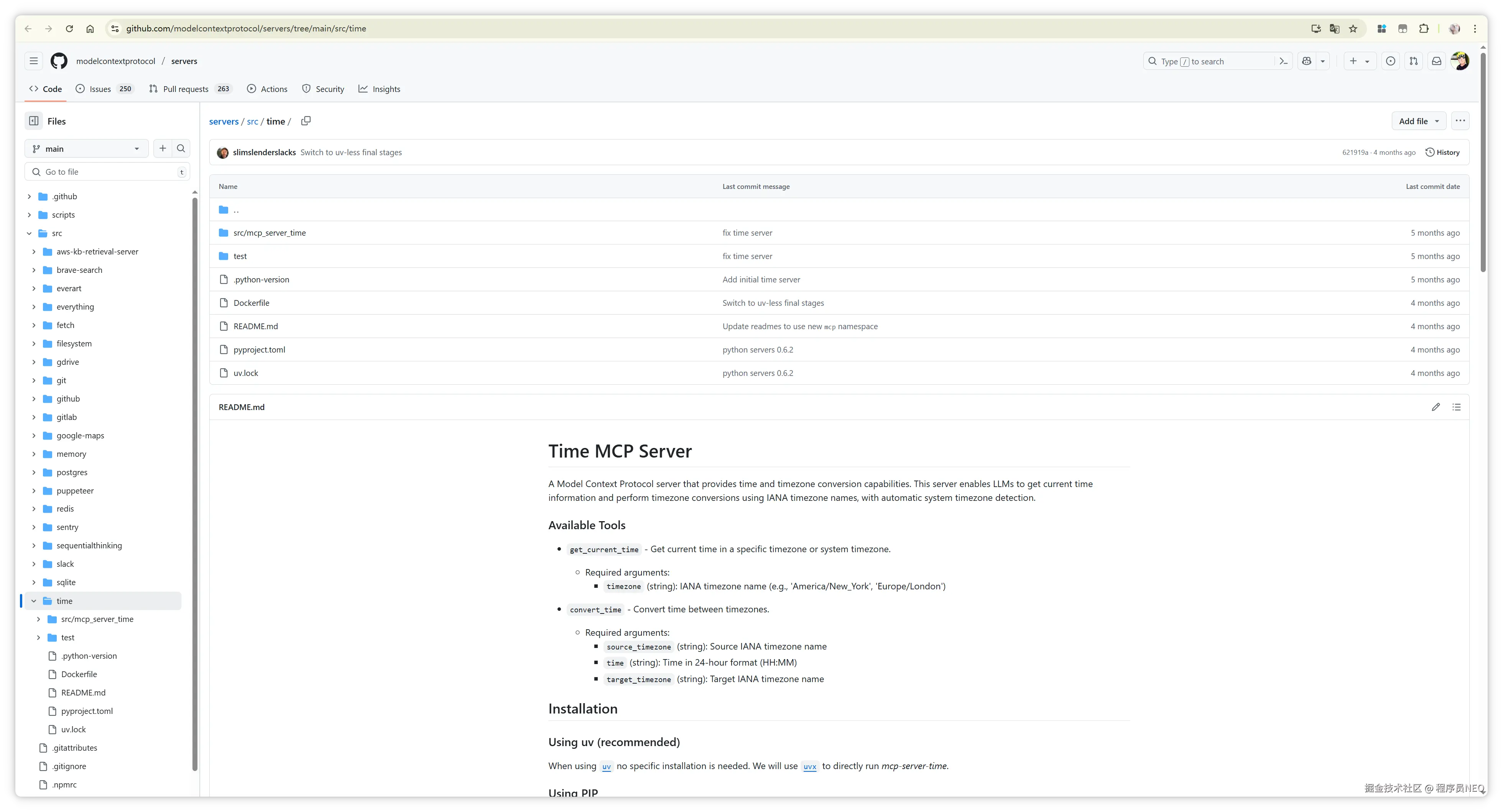Open the notifications inbox icon

(1437, 61)
